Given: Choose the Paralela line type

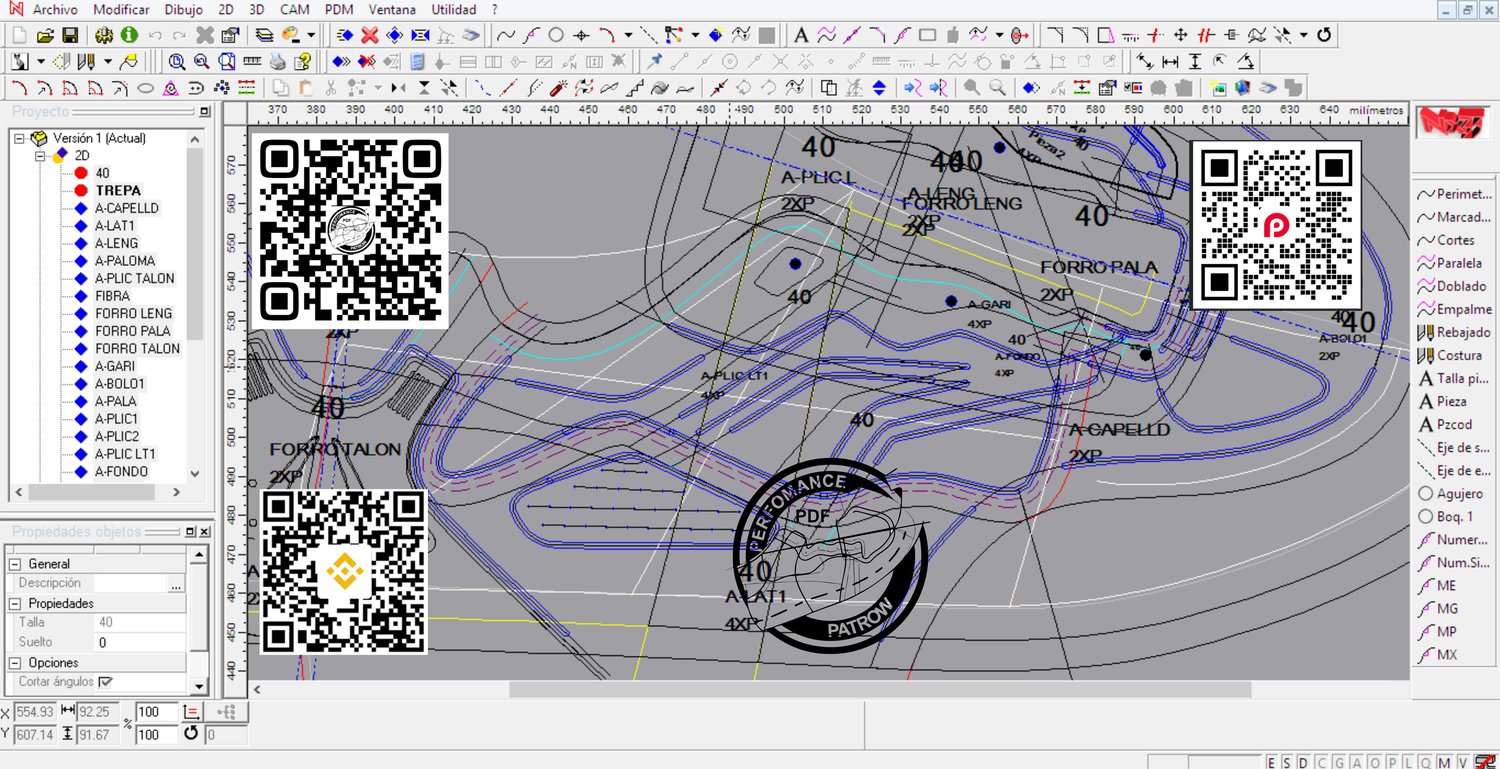Looking at the screenshot, I should pyautogui.click(x=1450, y=263).
